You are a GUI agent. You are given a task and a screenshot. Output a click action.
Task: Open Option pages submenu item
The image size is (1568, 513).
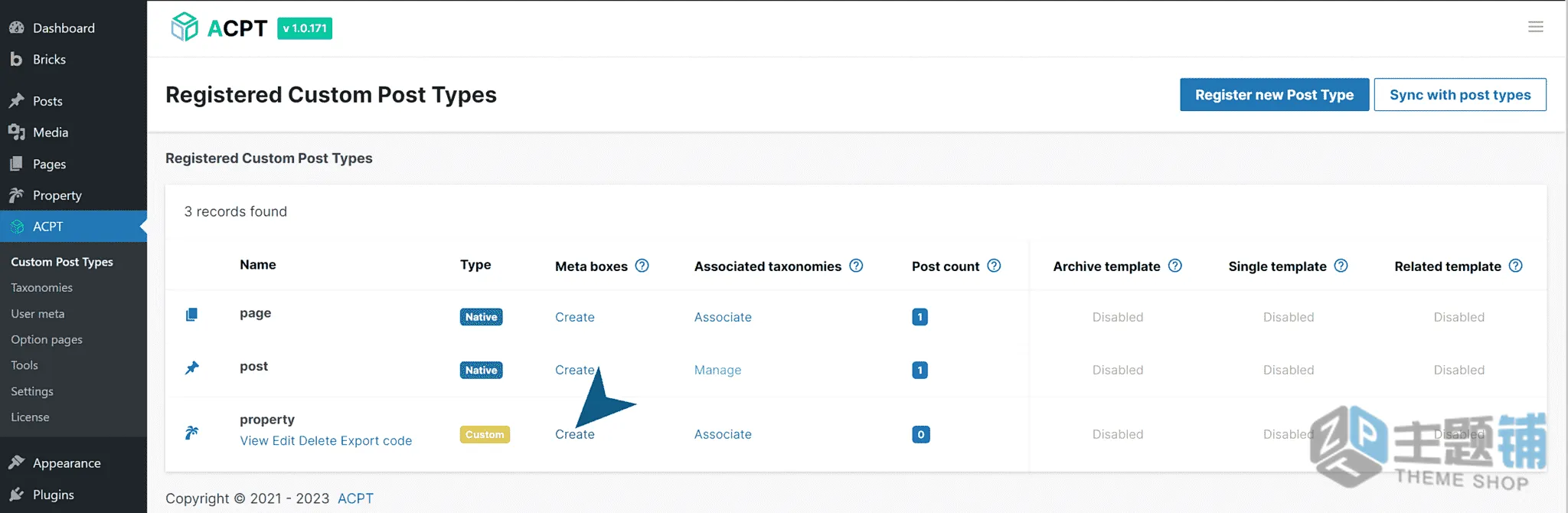pos(47,339)
